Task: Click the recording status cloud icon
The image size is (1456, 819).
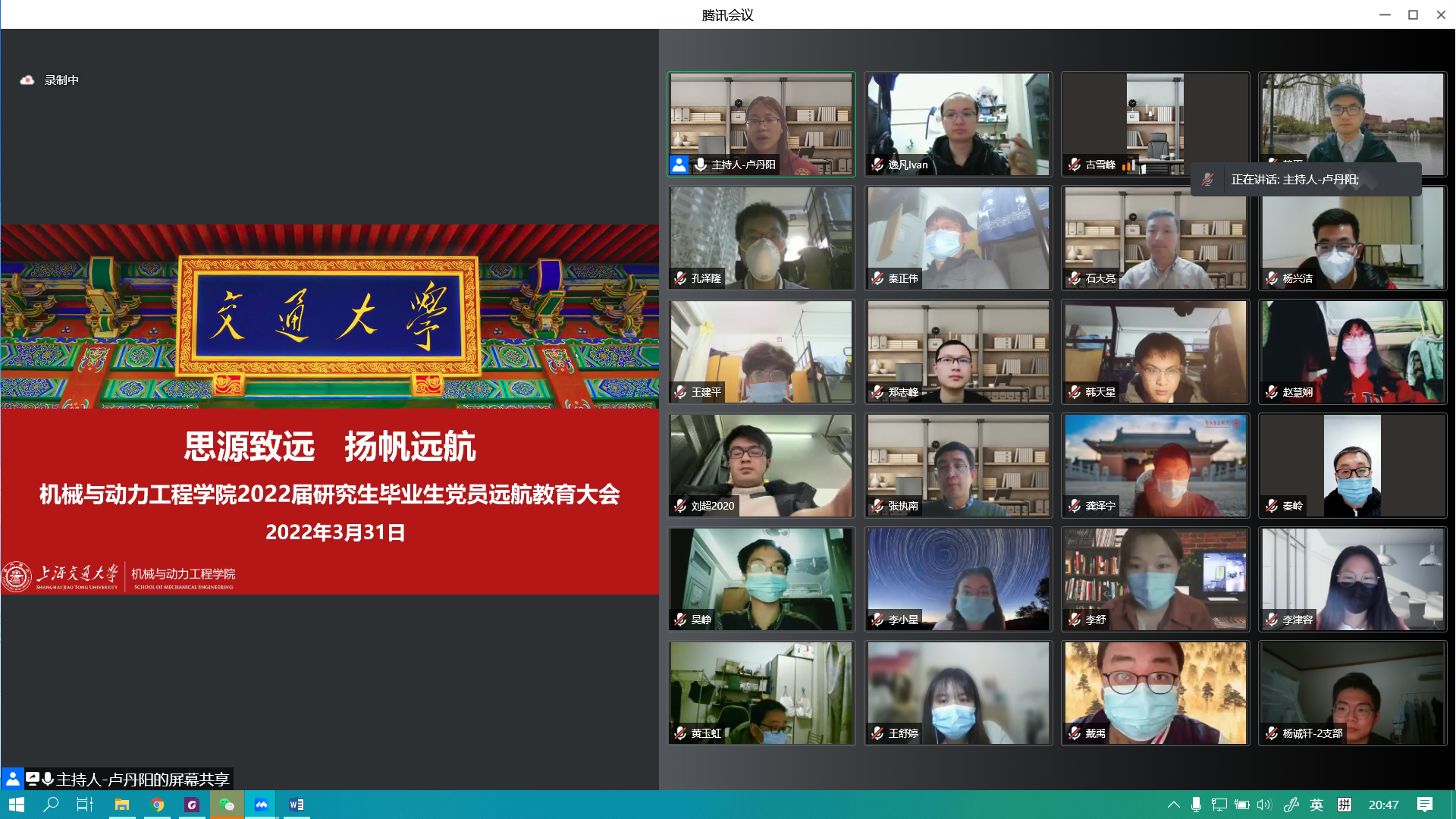Action: pos(27,80)
